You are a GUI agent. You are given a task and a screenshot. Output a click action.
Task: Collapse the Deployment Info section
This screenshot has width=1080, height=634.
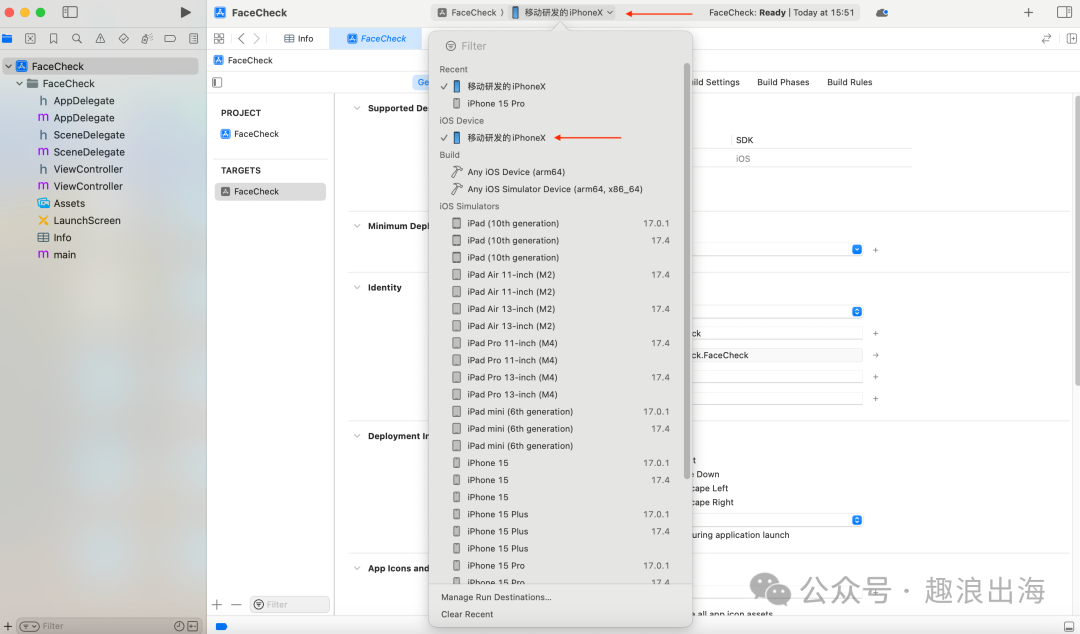tap(357, 436)
